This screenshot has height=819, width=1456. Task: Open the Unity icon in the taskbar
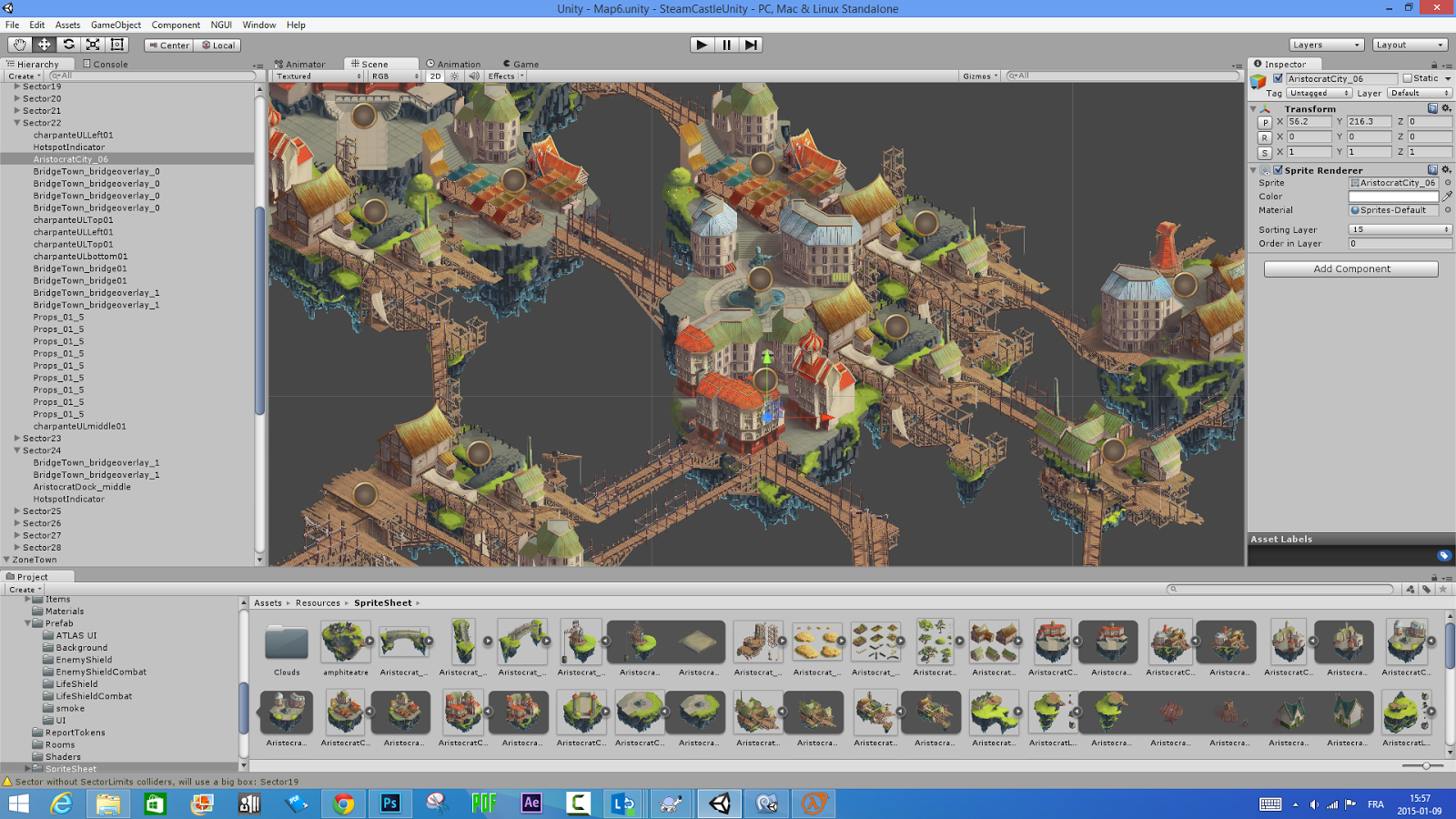[720, 804]
